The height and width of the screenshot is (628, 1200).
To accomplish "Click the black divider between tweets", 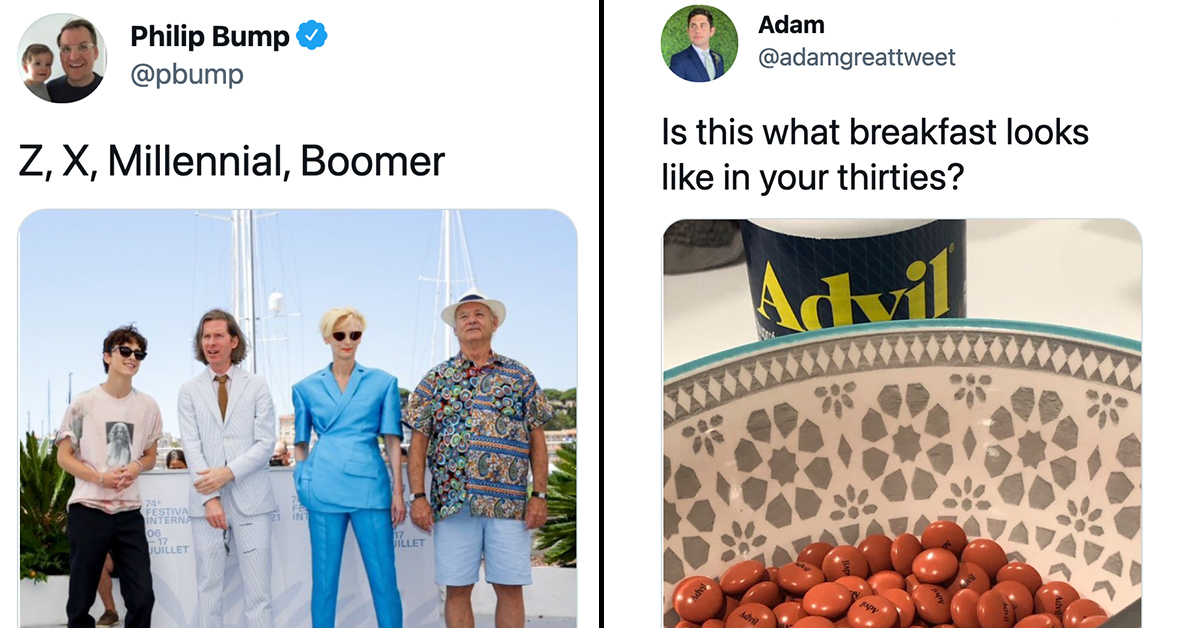I will point(601,314).
